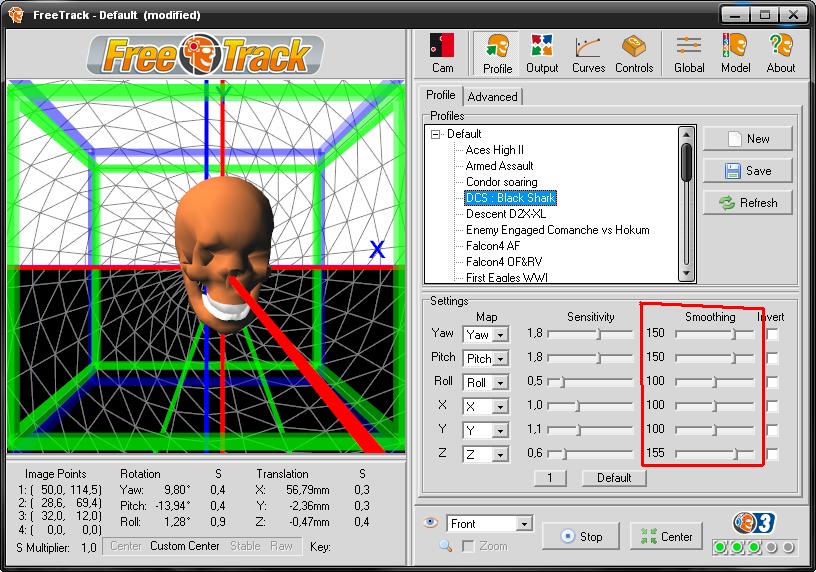Click the last grey status LED
The width and height of the screenshot is (816, 572).
[788, 547]
